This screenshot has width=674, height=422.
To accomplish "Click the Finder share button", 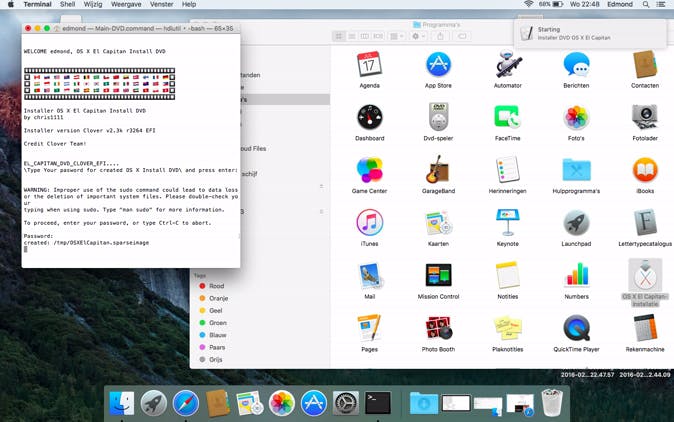I will pos(440,36).
